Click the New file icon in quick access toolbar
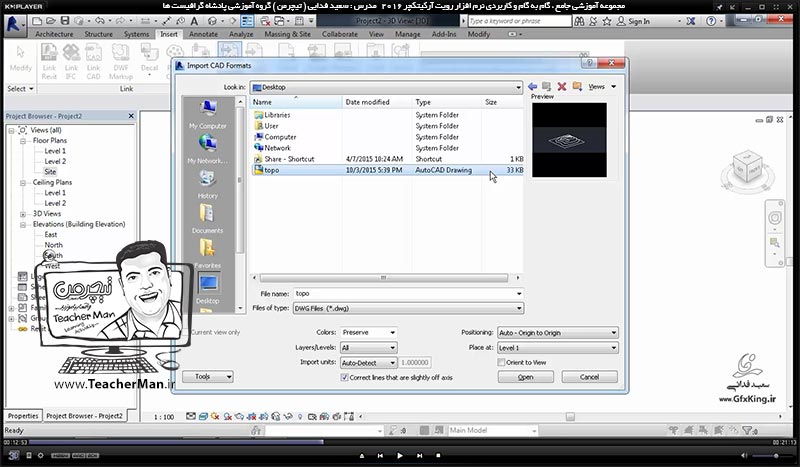Image resolution: width=800 pixels, height=467 pixels. click(37, 21)
